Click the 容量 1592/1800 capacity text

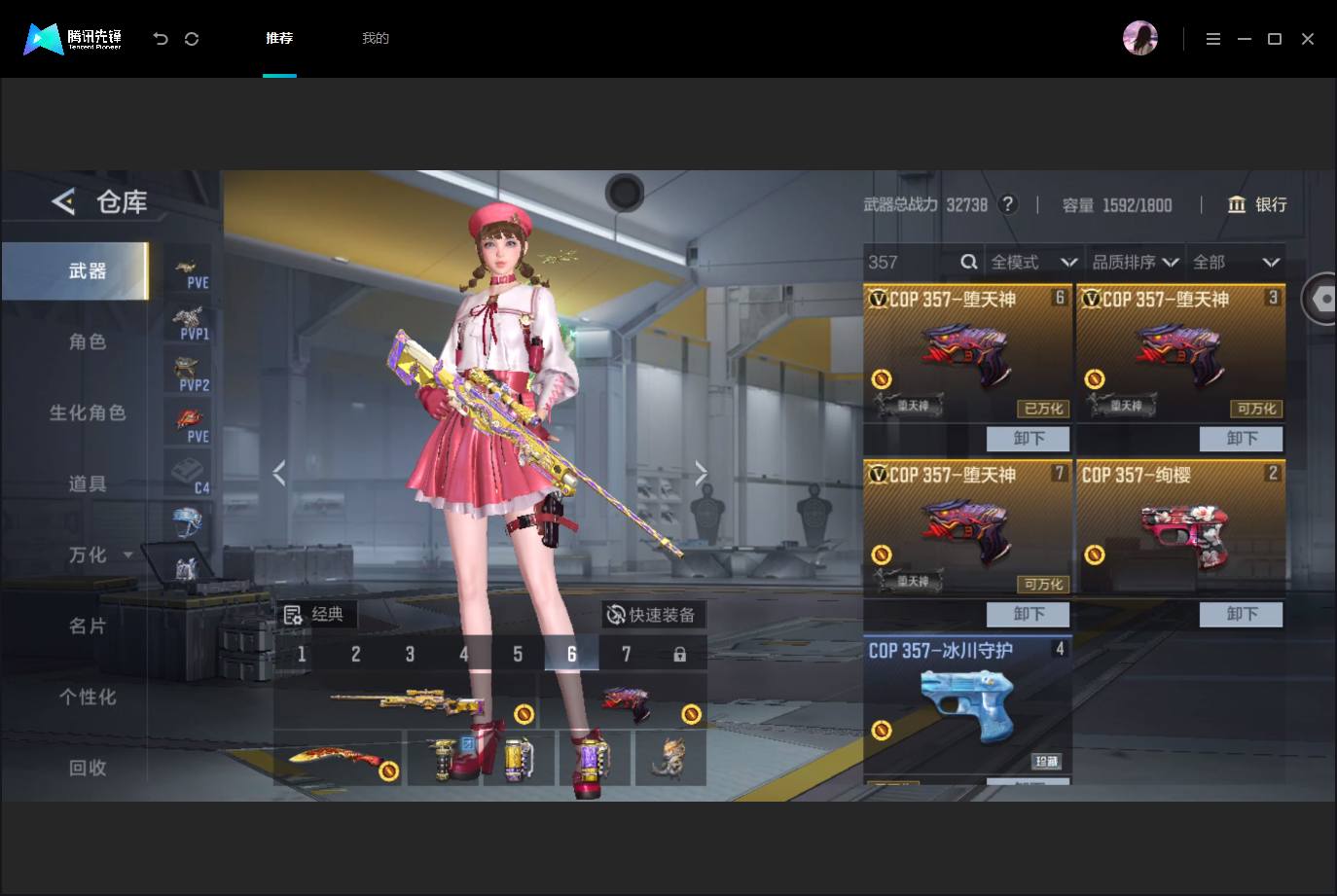click(x=1117, y=204)
